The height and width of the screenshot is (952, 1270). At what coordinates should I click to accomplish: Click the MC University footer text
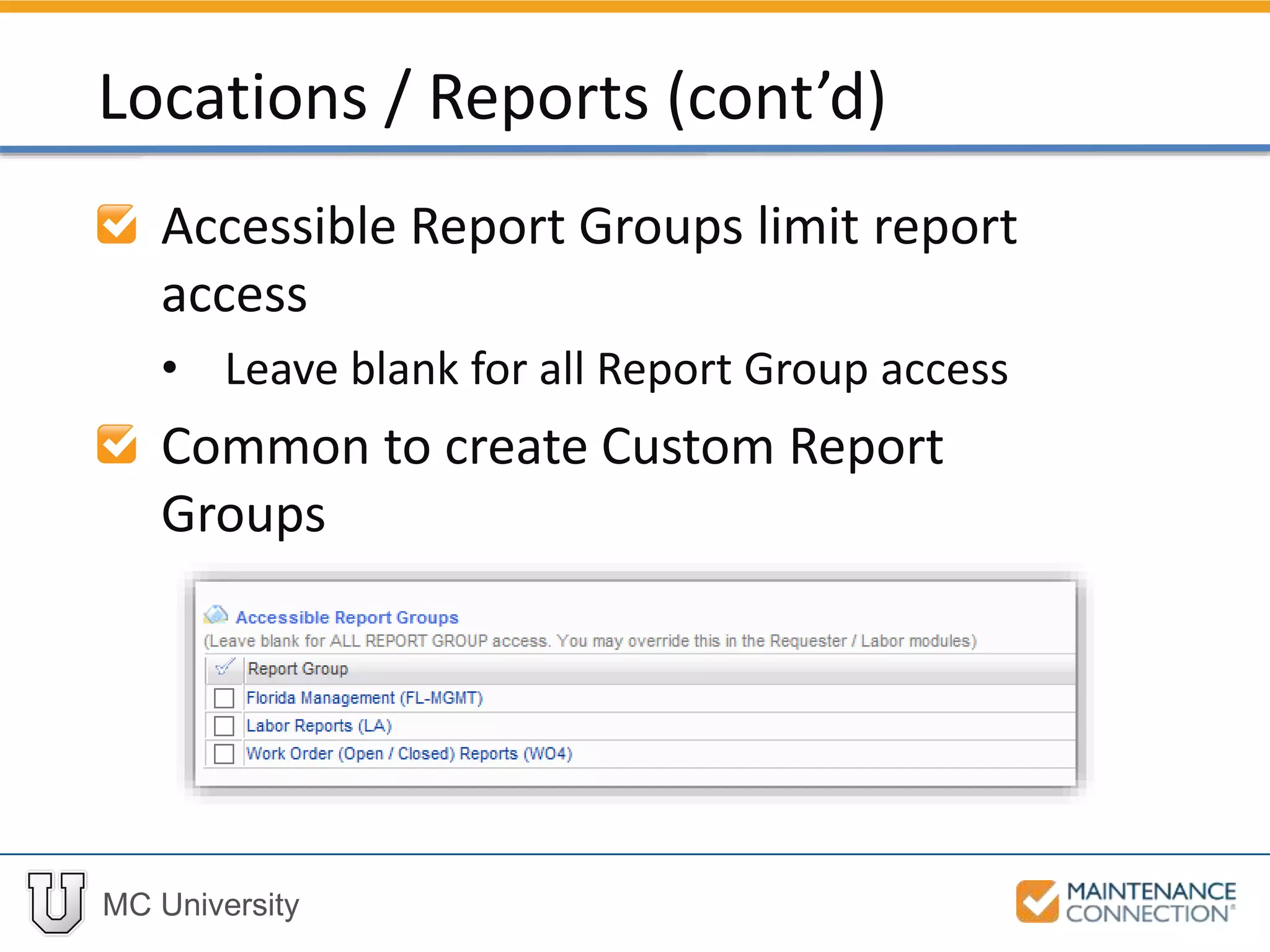(x=201, y=904)
